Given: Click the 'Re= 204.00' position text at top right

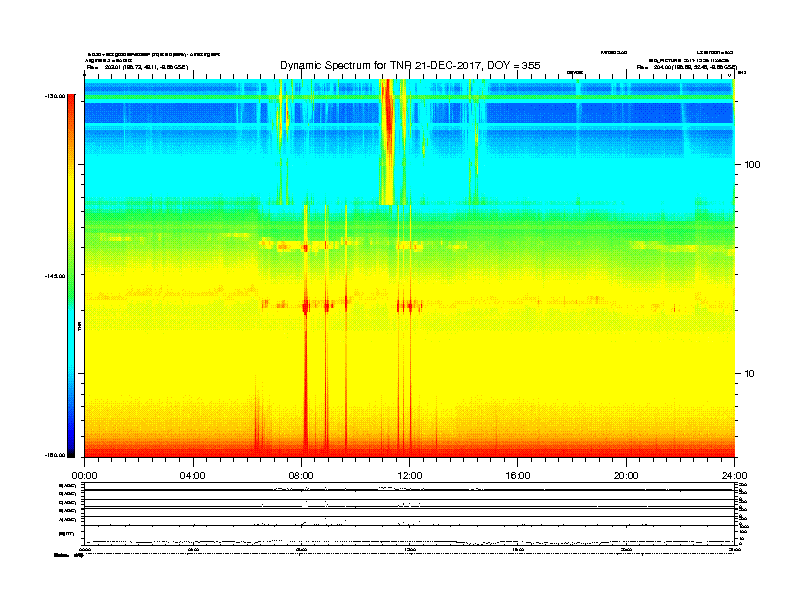Looking at the screenshot, I should (x=686, y=67).
